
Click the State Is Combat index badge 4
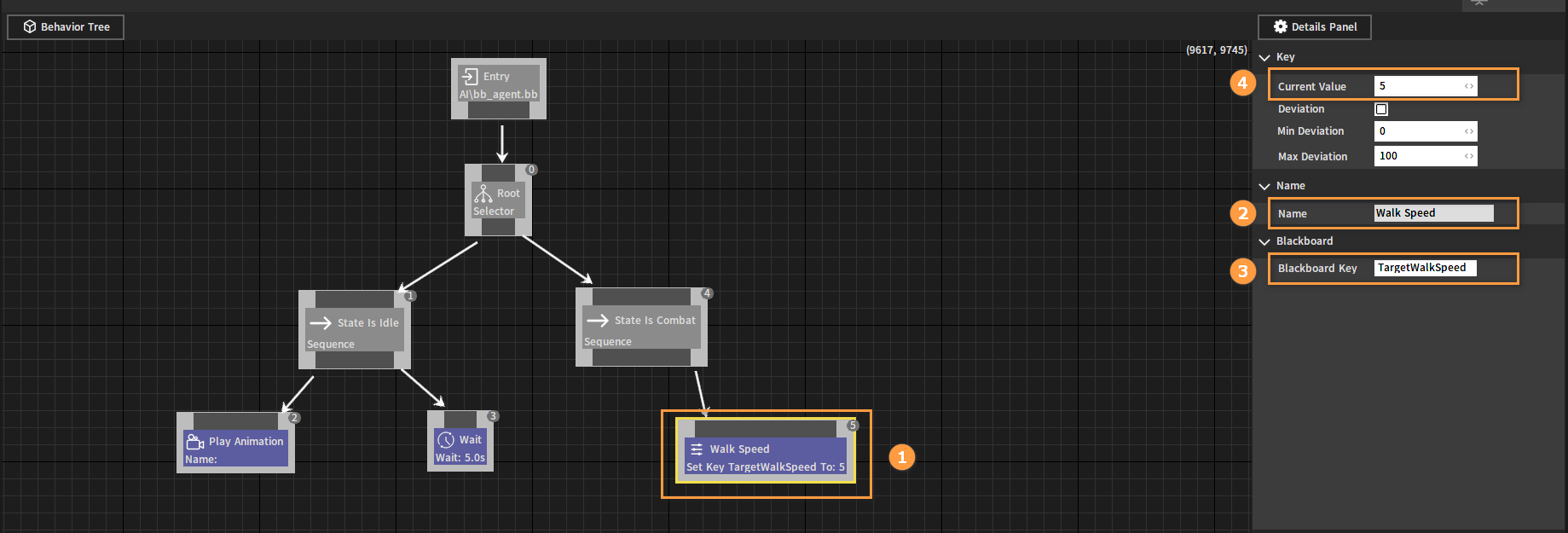(x=707, y=293)
